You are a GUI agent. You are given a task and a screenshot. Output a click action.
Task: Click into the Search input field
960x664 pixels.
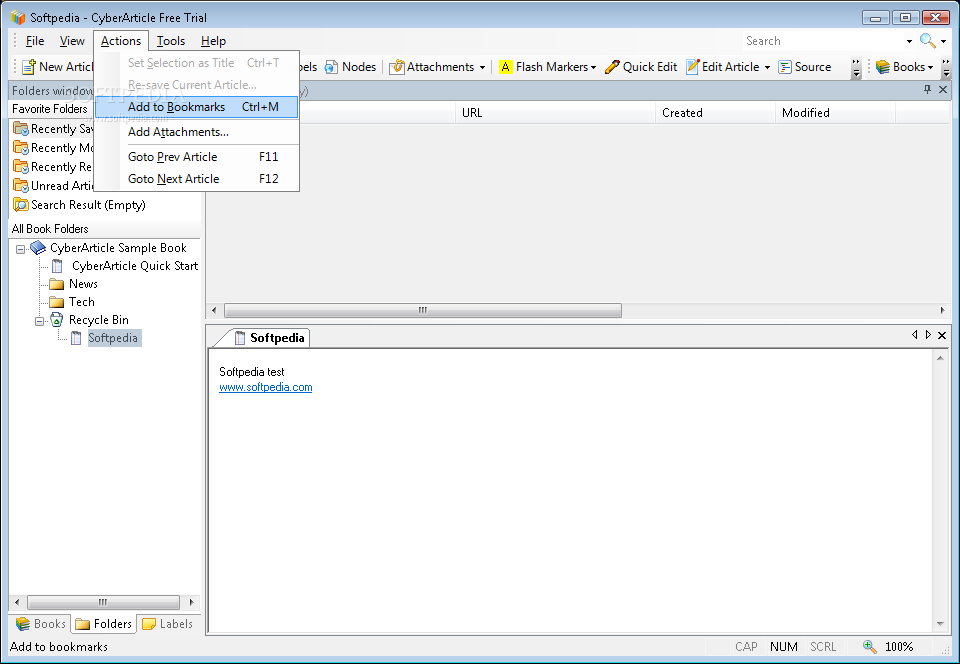coord(822,41)
